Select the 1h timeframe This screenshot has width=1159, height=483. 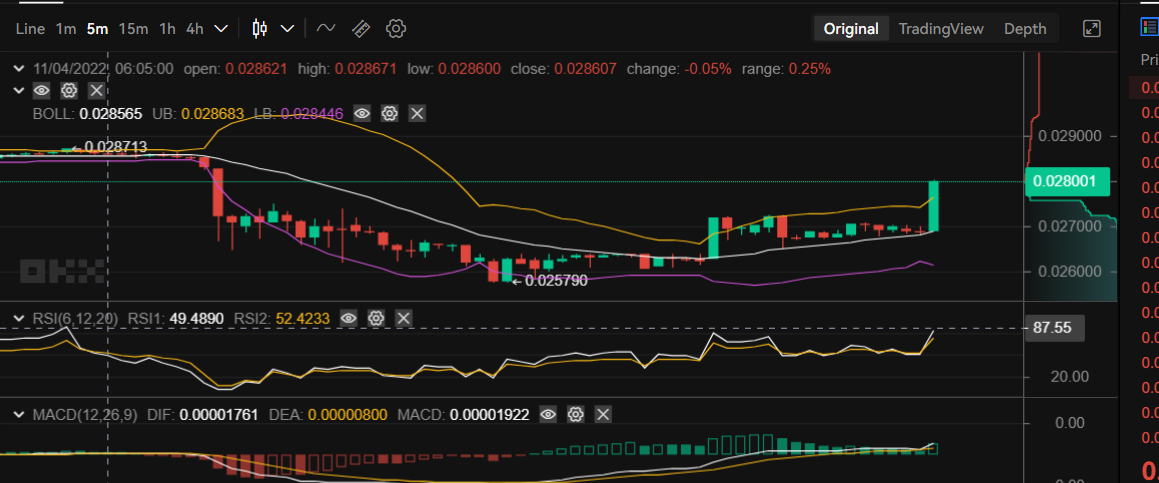[168, 29]
